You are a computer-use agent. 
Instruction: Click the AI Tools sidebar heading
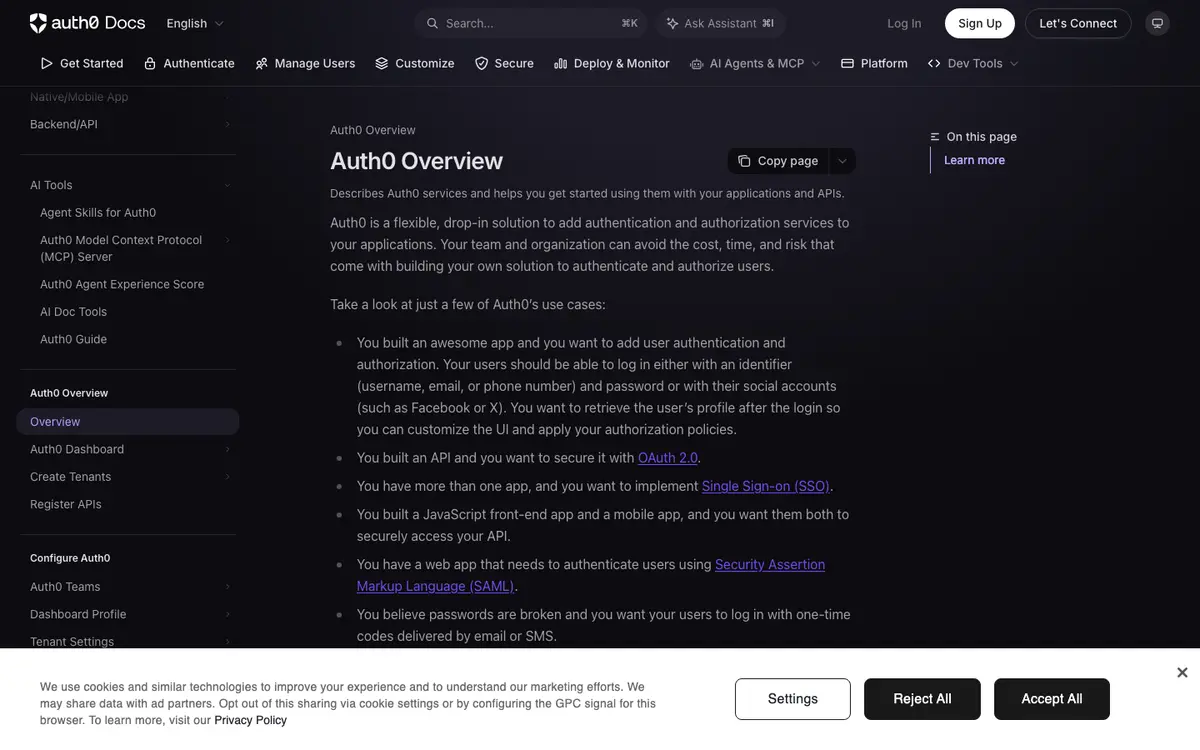coord(51,185)
